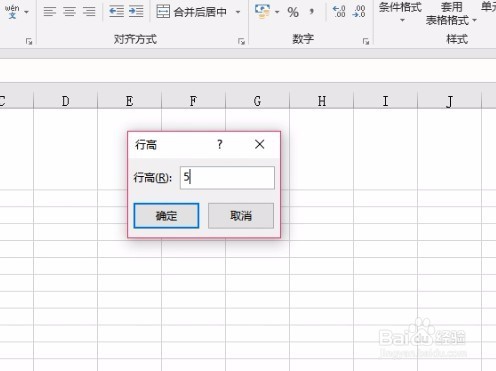Select column H header
Image resolution: width=496 pixels, height=371 pixels.
pos(322,101)
